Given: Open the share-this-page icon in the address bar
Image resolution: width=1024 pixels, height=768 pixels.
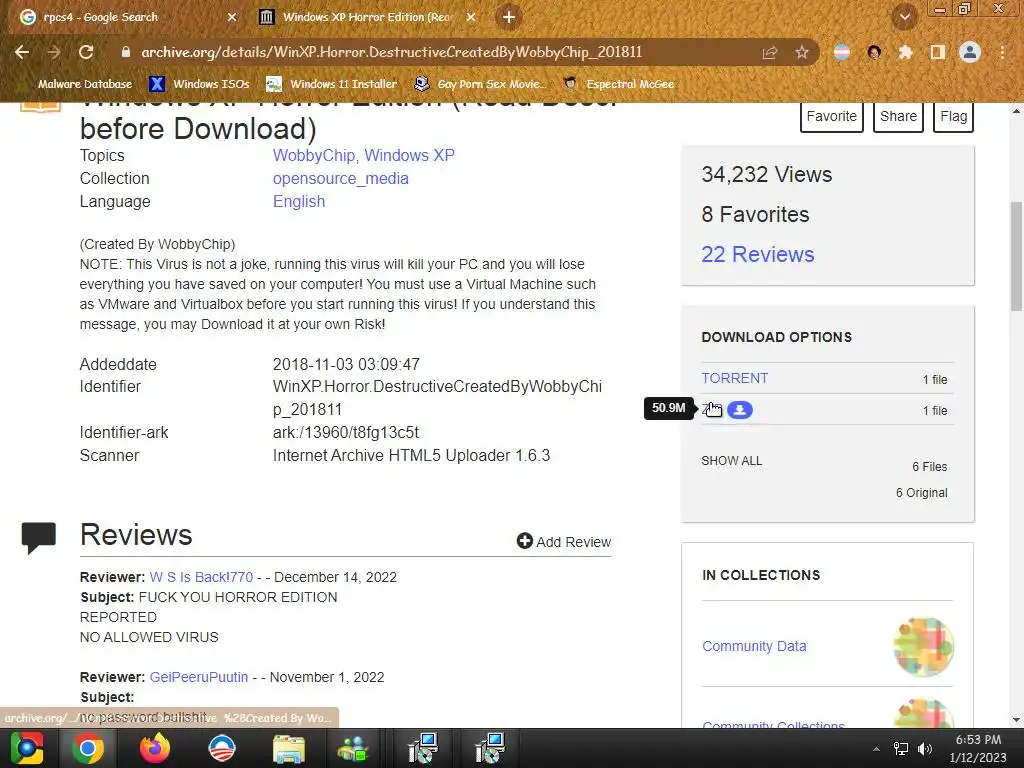Looking at the screenshot, I should pos(770,52).
